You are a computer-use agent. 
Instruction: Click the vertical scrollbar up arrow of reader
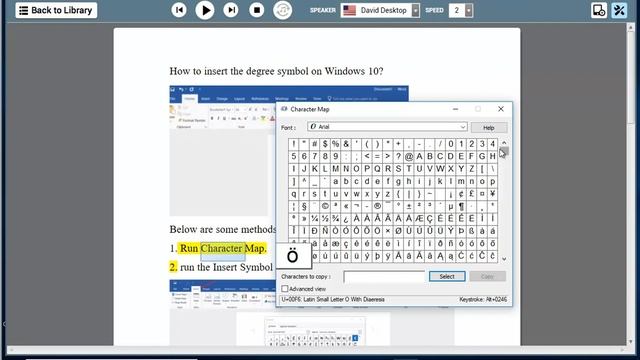pos(631,27)
